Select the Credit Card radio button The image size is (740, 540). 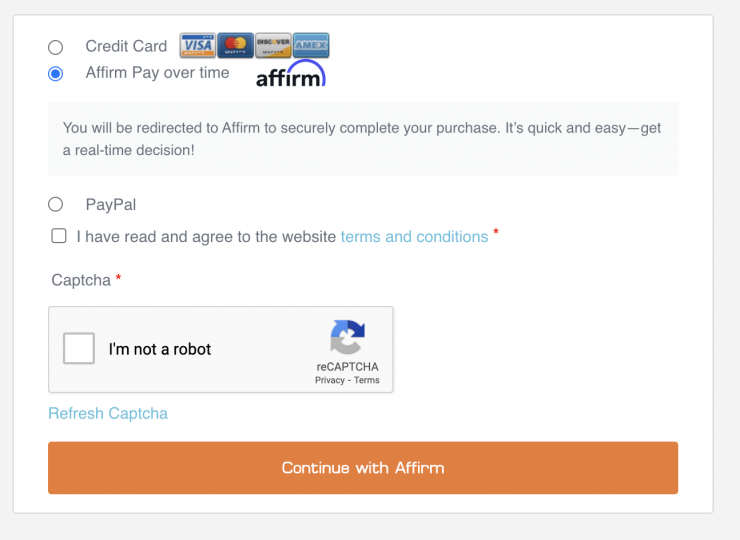[x=56, y=47]
